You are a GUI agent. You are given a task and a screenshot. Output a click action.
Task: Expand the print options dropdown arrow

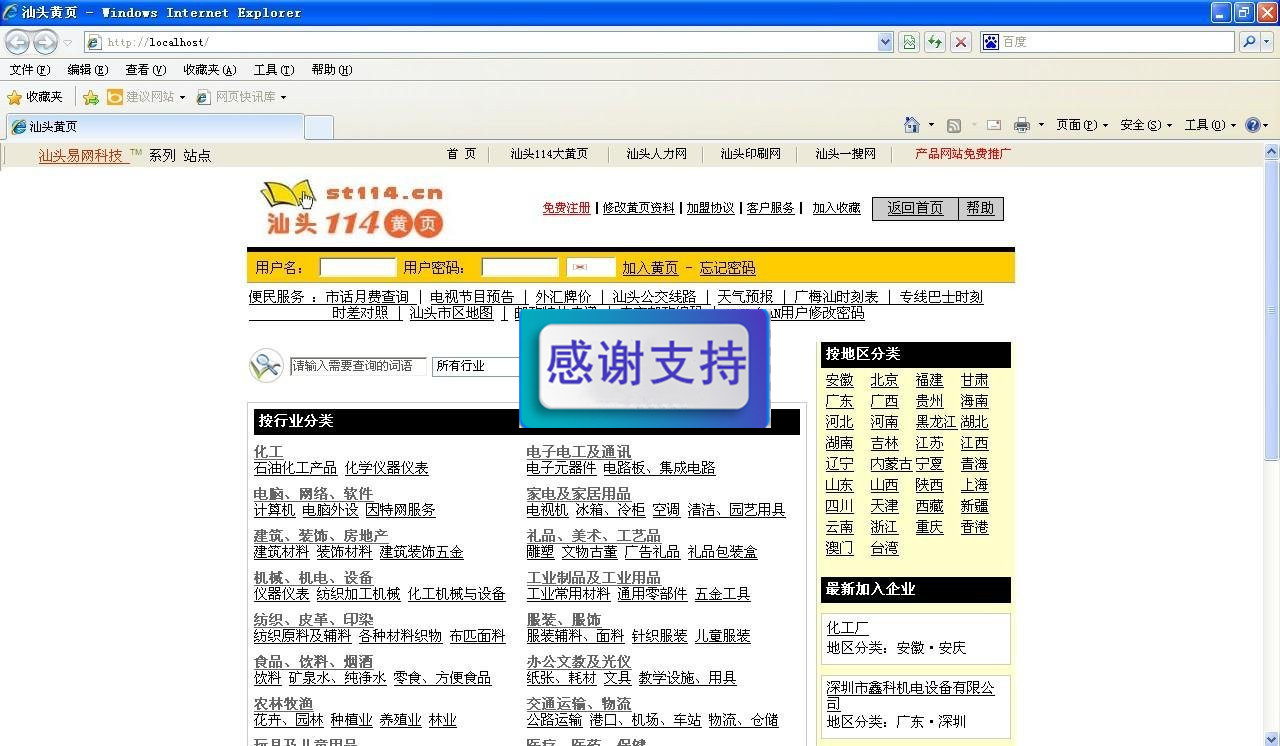coord(1041,125)
